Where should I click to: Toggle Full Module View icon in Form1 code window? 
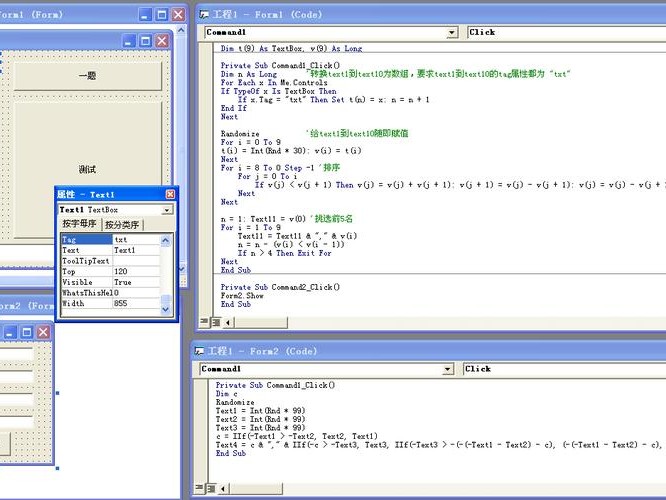[216, 322]
